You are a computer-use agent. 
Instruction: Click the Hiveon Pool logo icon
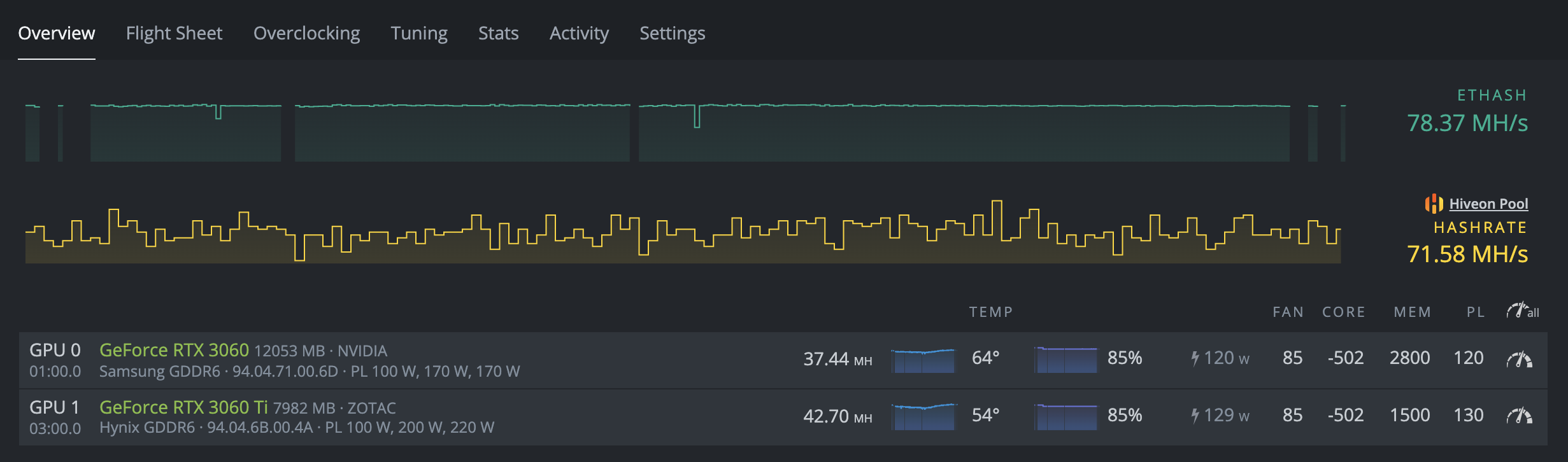[1434, 204]
